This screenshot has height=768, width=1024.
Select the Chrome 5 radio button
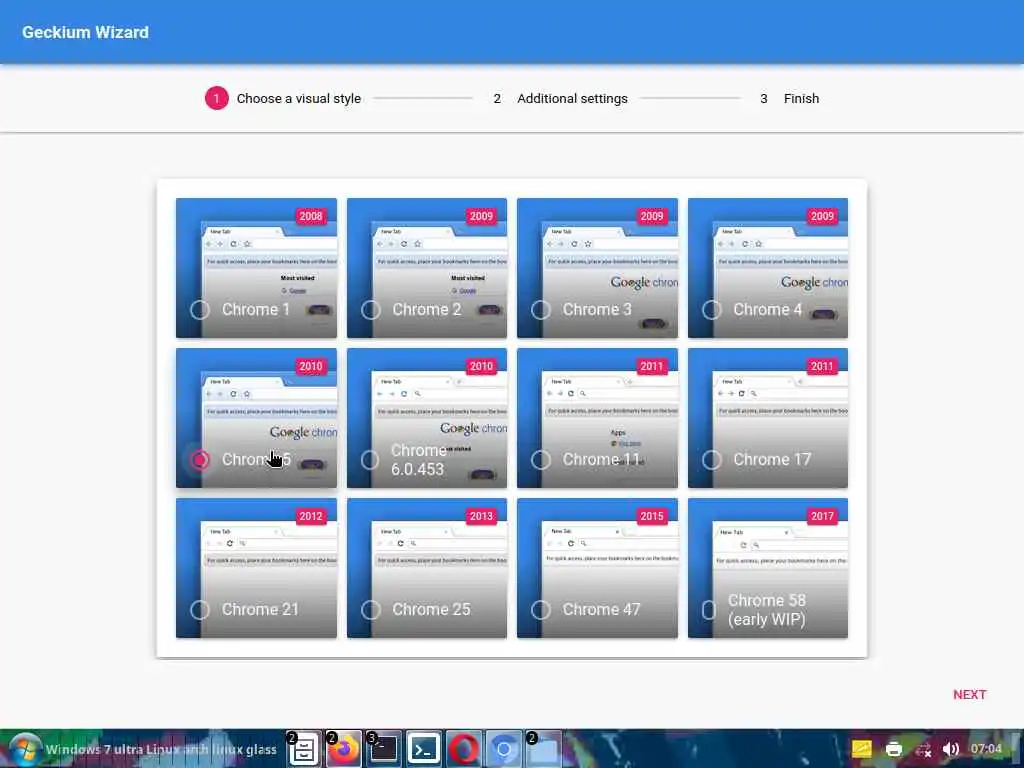coord(200,460)
